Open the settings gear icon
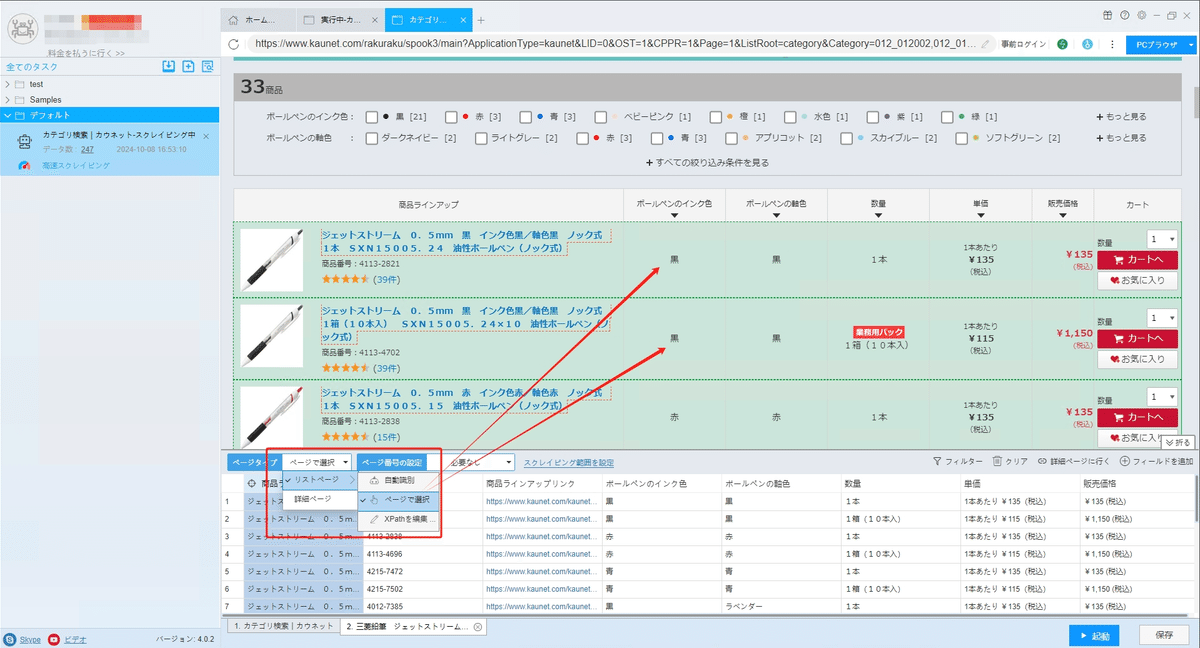This screenshot has width=1200, height=648. (1141, 15)
